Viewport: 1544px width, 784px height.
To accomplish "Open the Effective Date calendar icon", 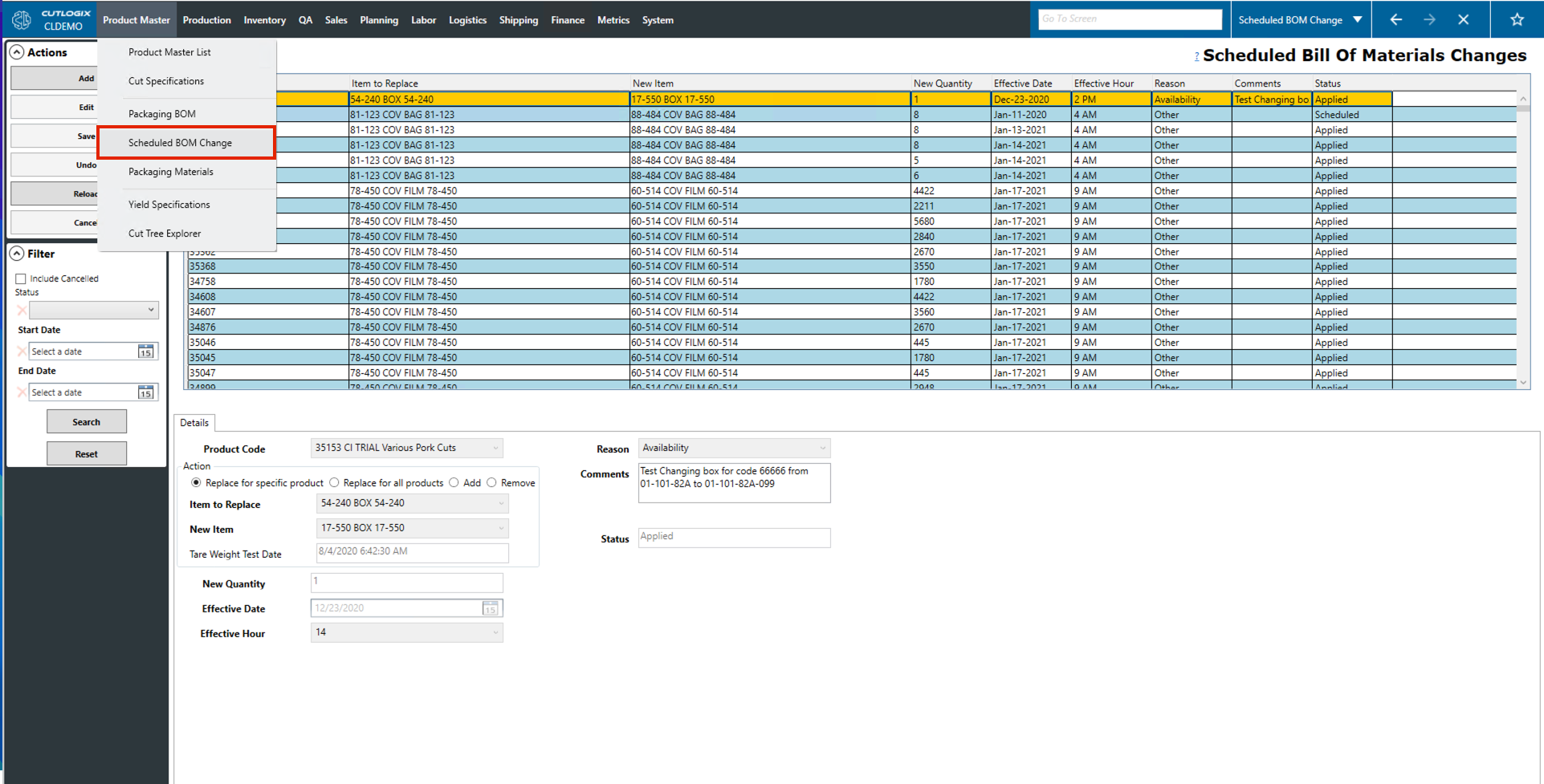I will [490, 608].
